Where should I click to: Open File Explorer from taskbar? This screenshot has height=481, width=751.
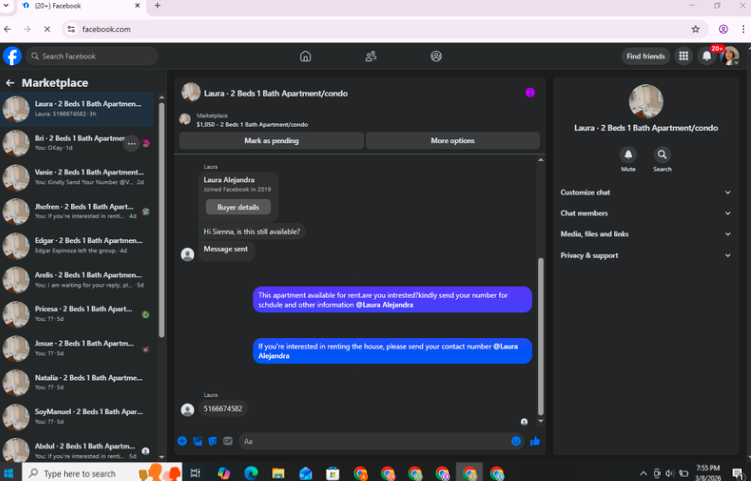click(278, 473)
